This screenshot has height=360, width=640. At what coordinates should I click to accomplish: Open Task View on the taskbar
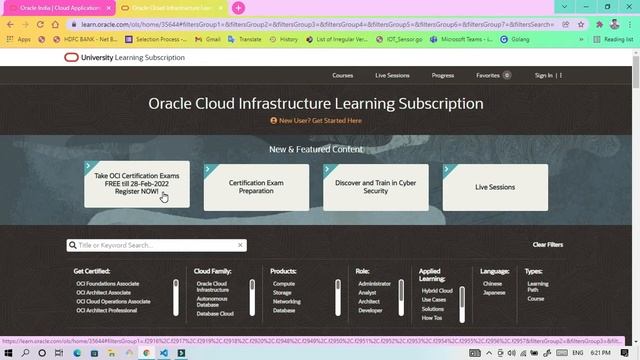(59, 353)
